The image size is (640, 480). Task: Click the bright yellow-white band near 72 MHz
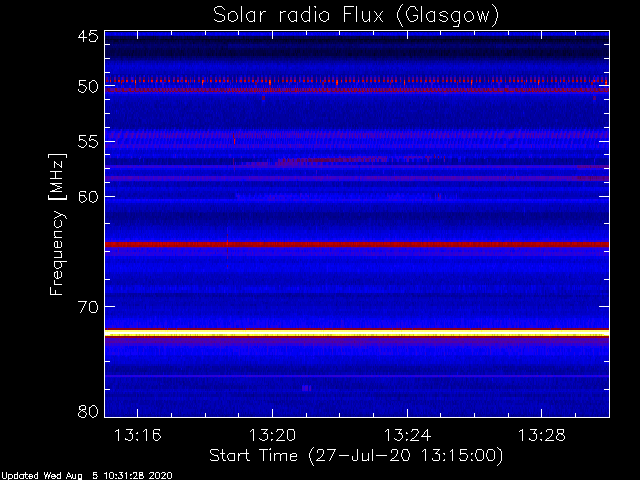[x=357, y=333]
